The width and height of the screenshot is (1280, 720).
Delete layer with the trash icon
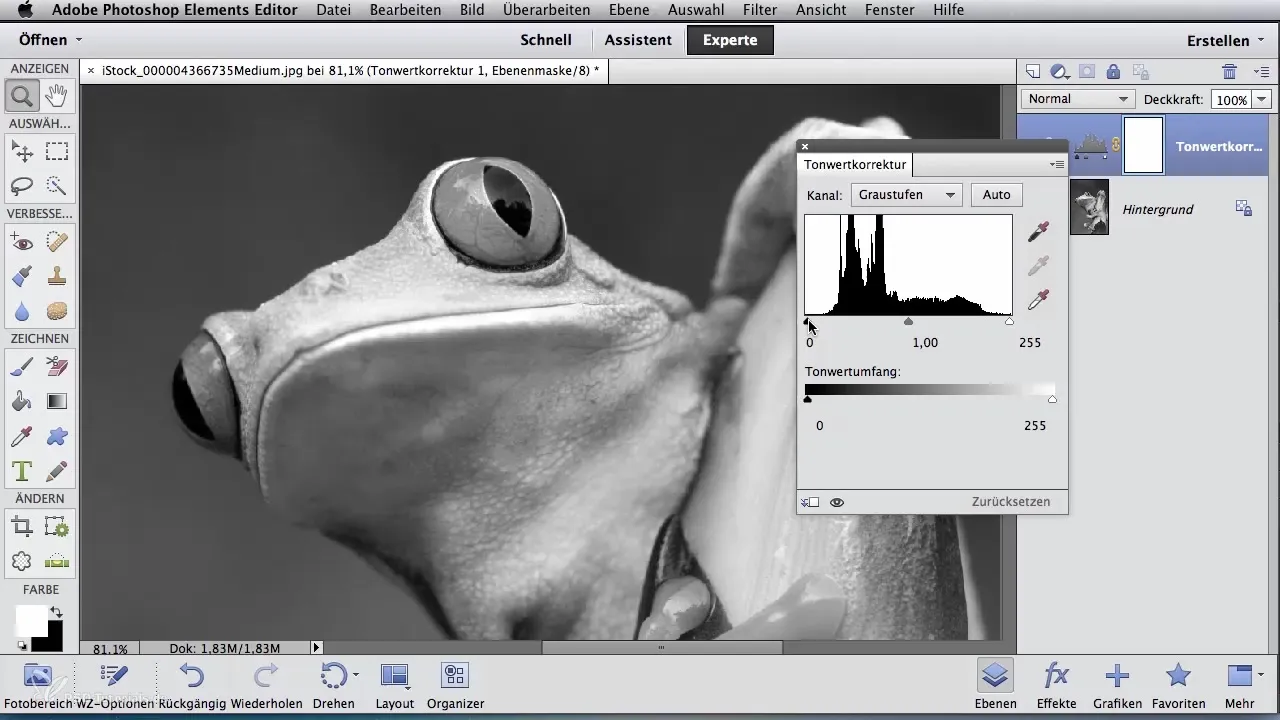pyautogui.click(x=1229, y=71)
